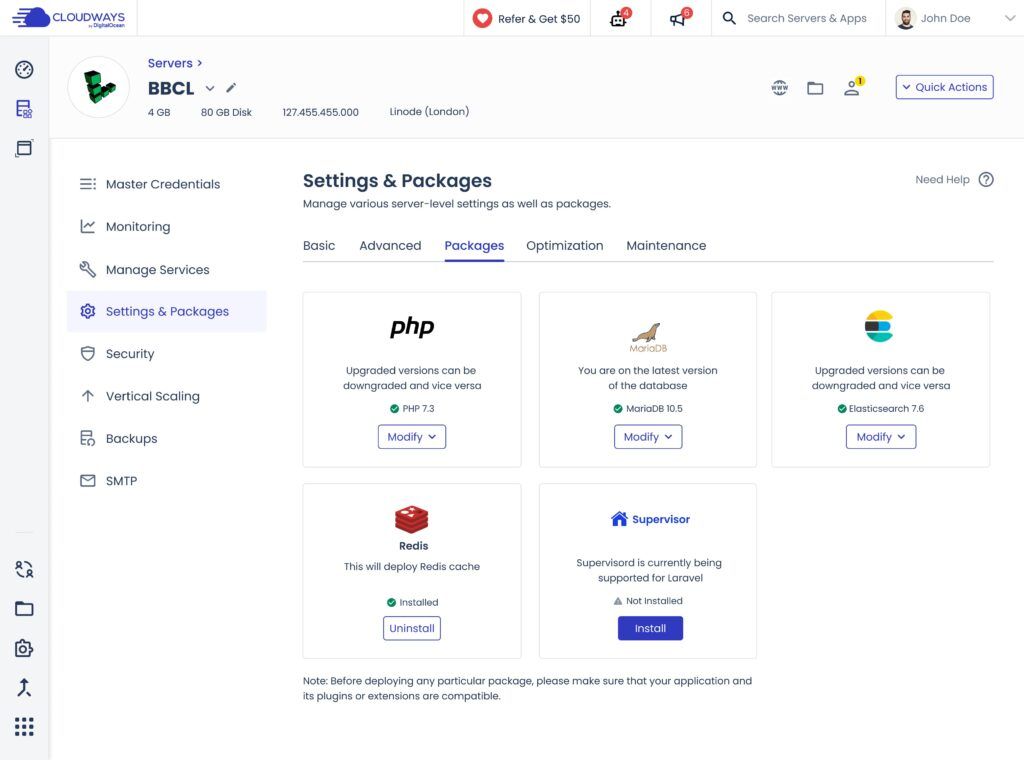Click the Elasticsearch logo
The height and width of the screenshot is (760, 1024).
(879, 326)
